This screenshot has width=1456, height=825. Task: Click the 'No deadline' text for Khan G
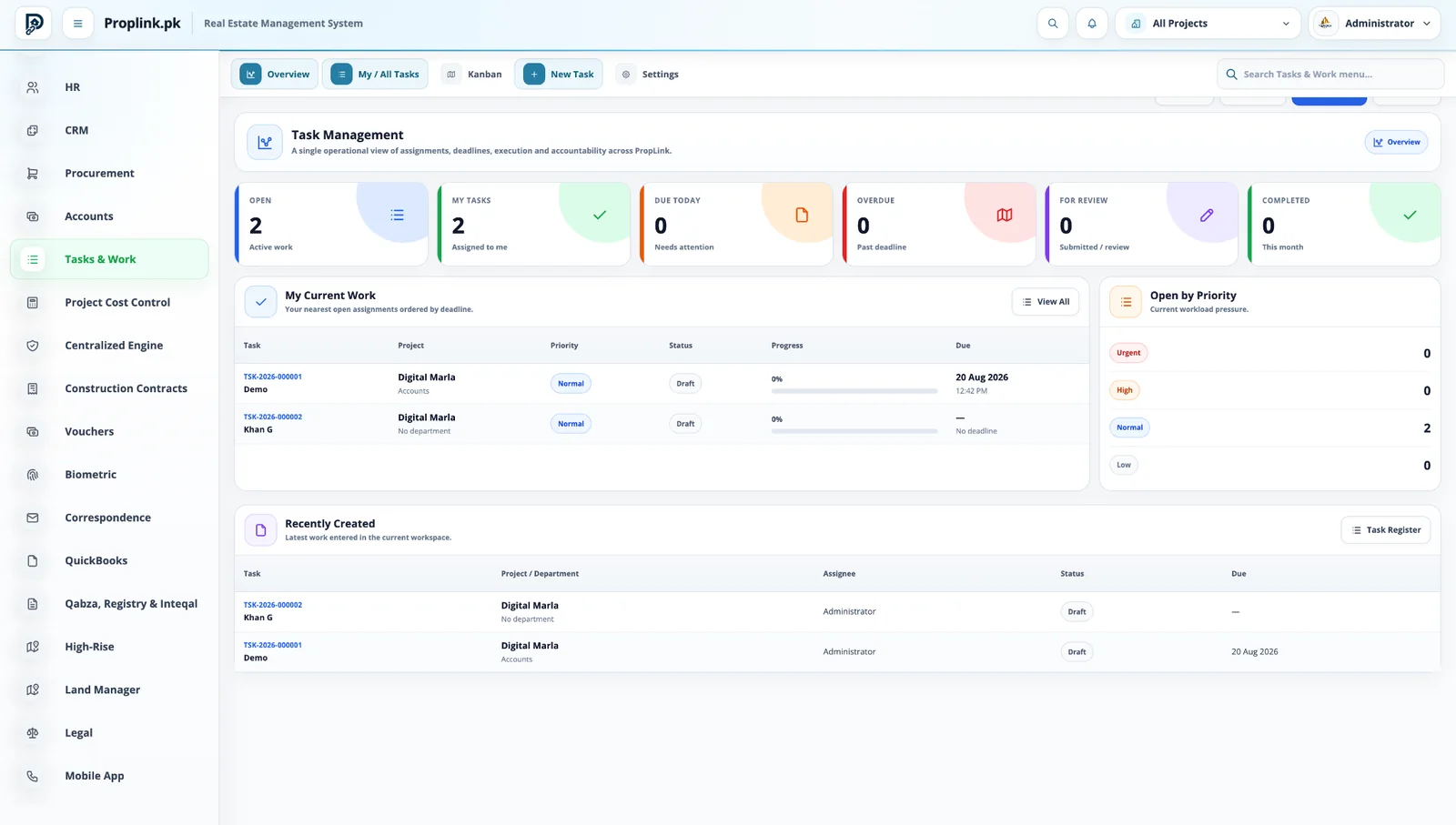tap(976, 431)
